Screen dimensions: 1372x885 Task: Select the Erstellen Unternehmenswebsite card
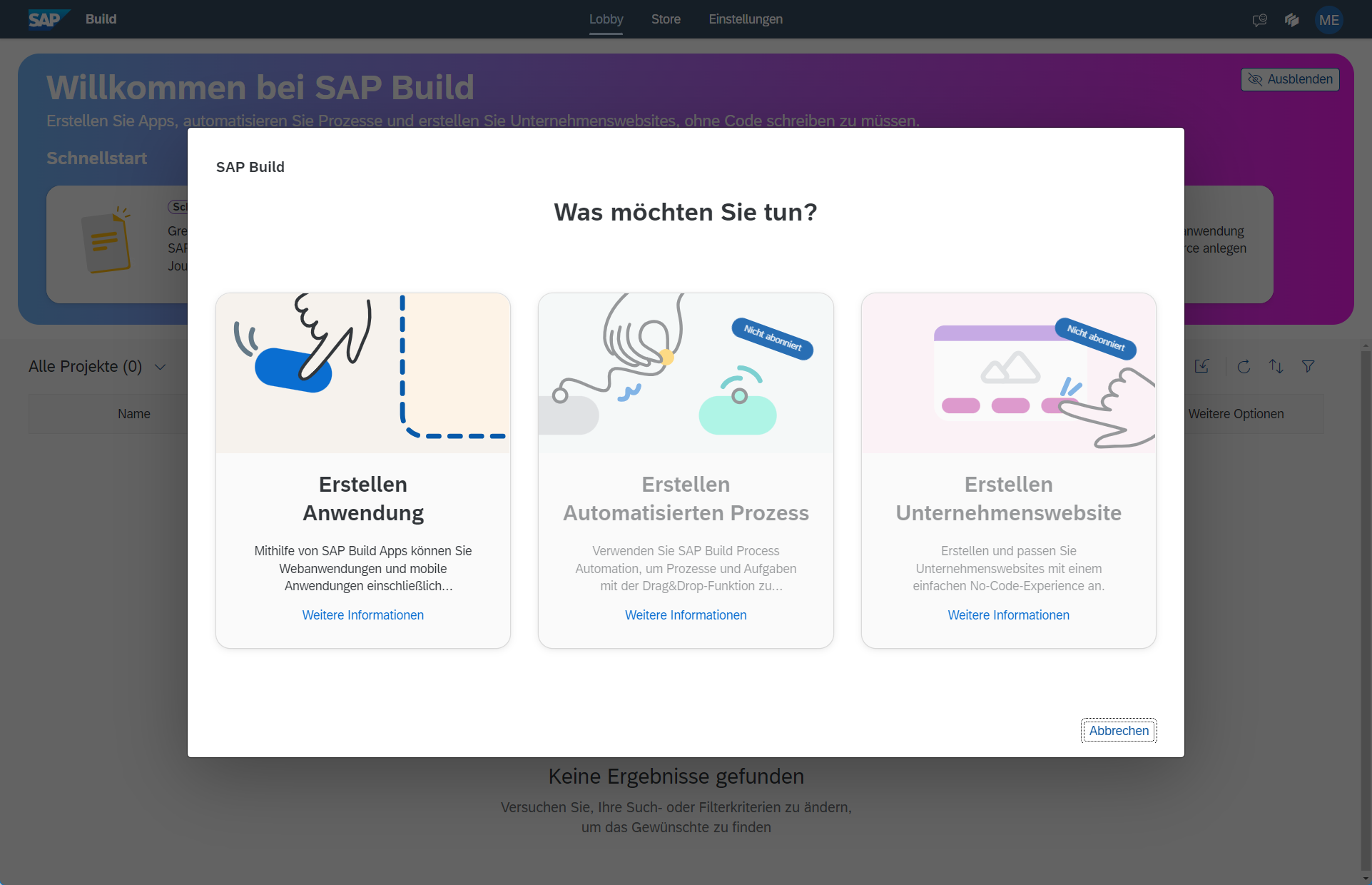(1008, 470)
